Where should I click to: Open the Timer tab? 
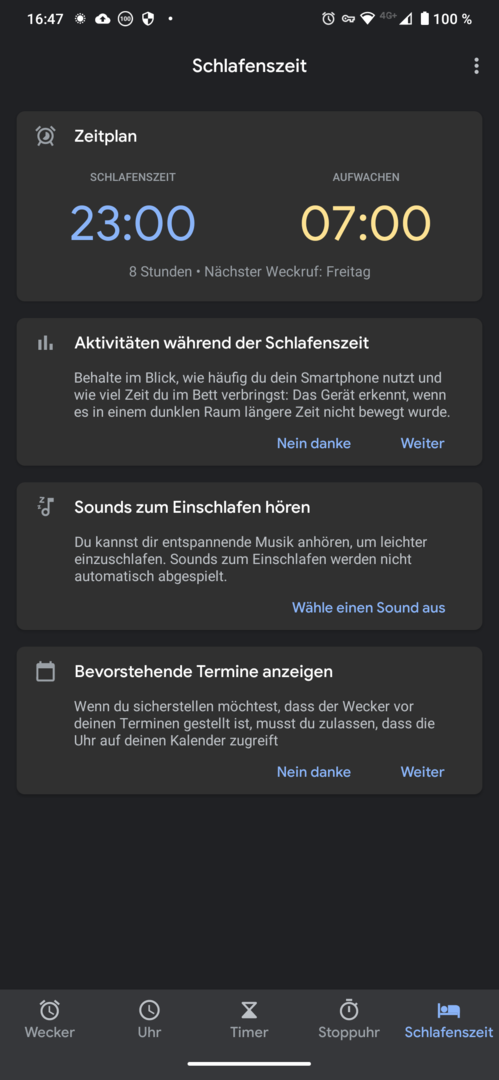249,1019
